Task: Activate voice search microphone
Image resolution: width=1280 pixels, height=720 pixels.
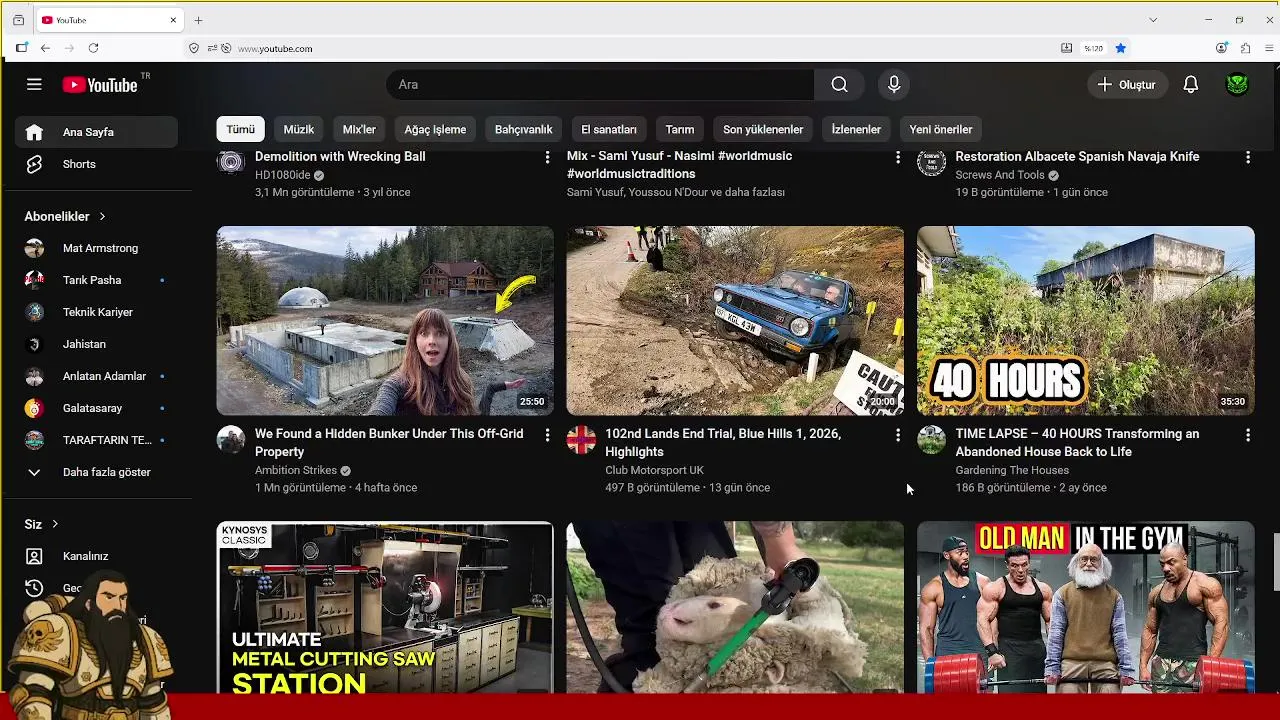Action: tap(894, 85)
